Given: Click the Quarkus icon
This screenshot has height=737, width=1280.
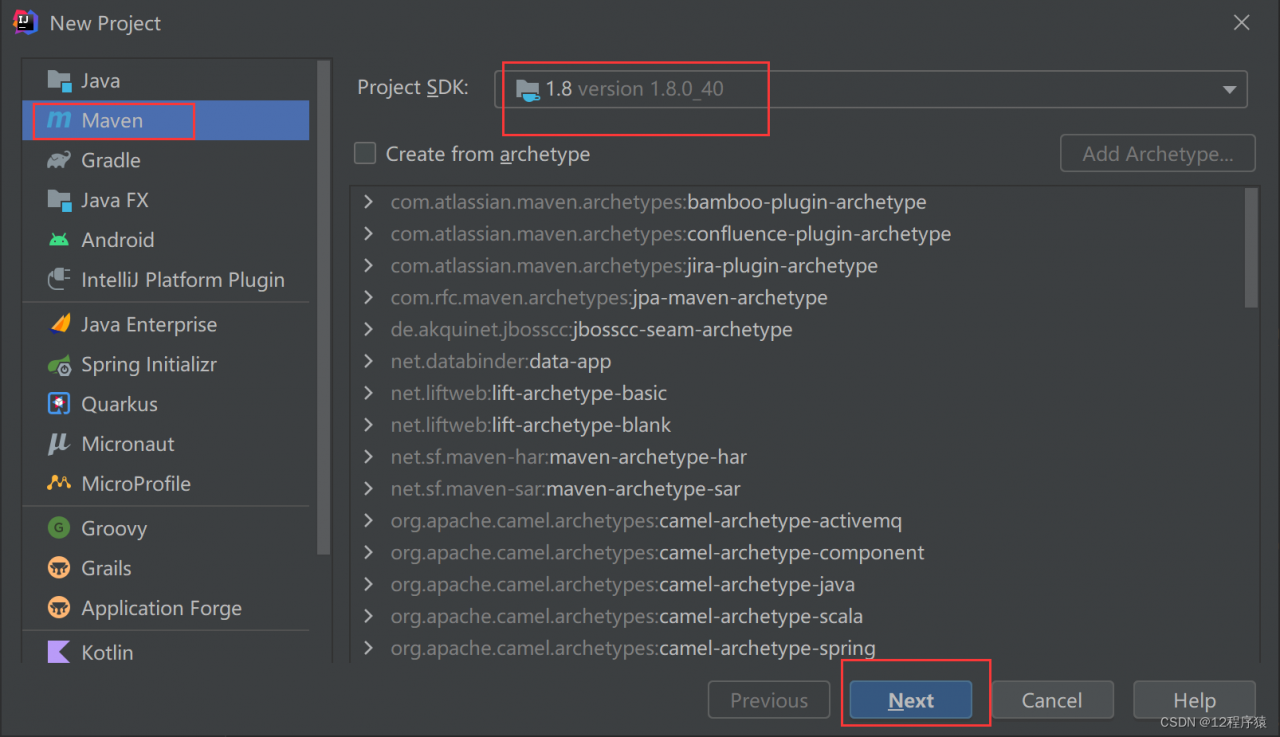Looking at the screenshot, I should pos(59,404).
